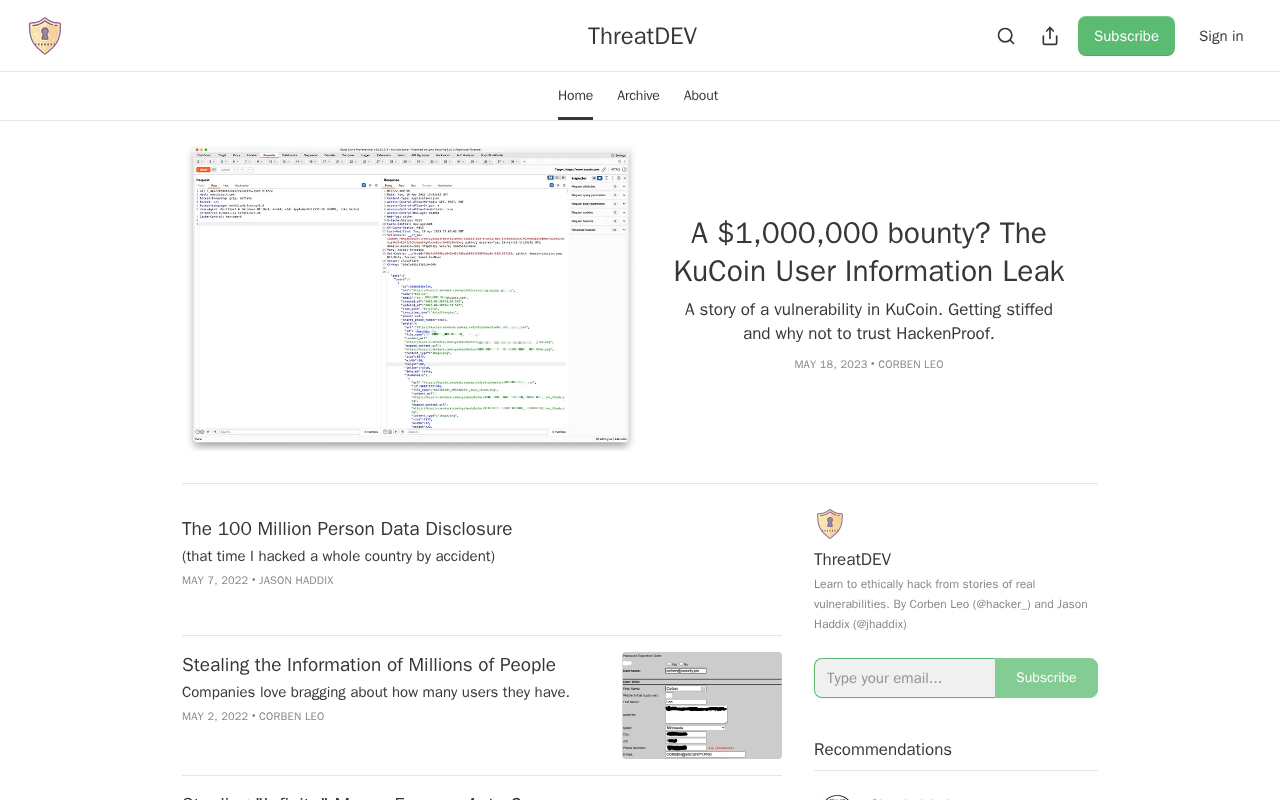
Task: Click the Sign in link
Action: 1221,36
